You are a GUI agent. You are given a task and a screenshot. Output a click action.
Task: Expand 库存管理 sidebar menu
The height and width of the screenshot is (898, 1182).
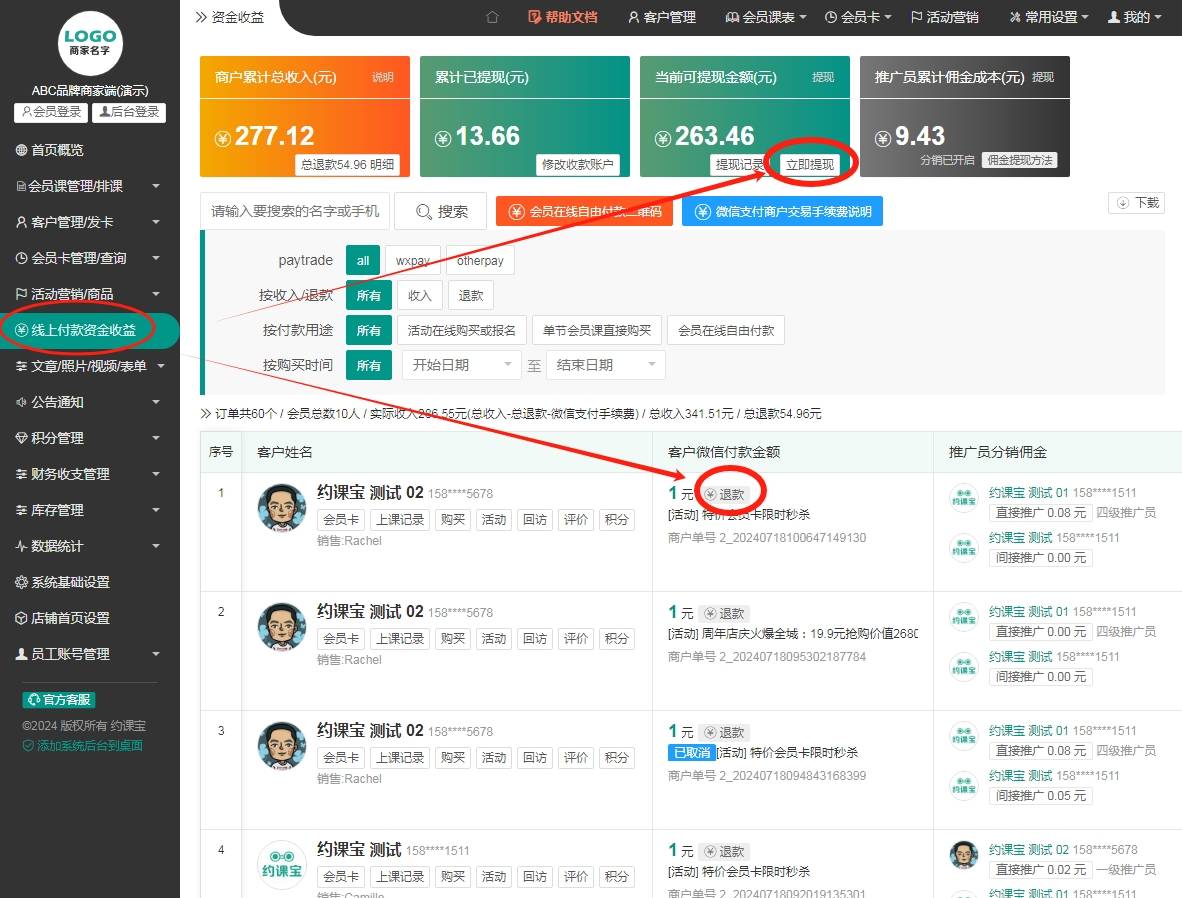(90, 510)
